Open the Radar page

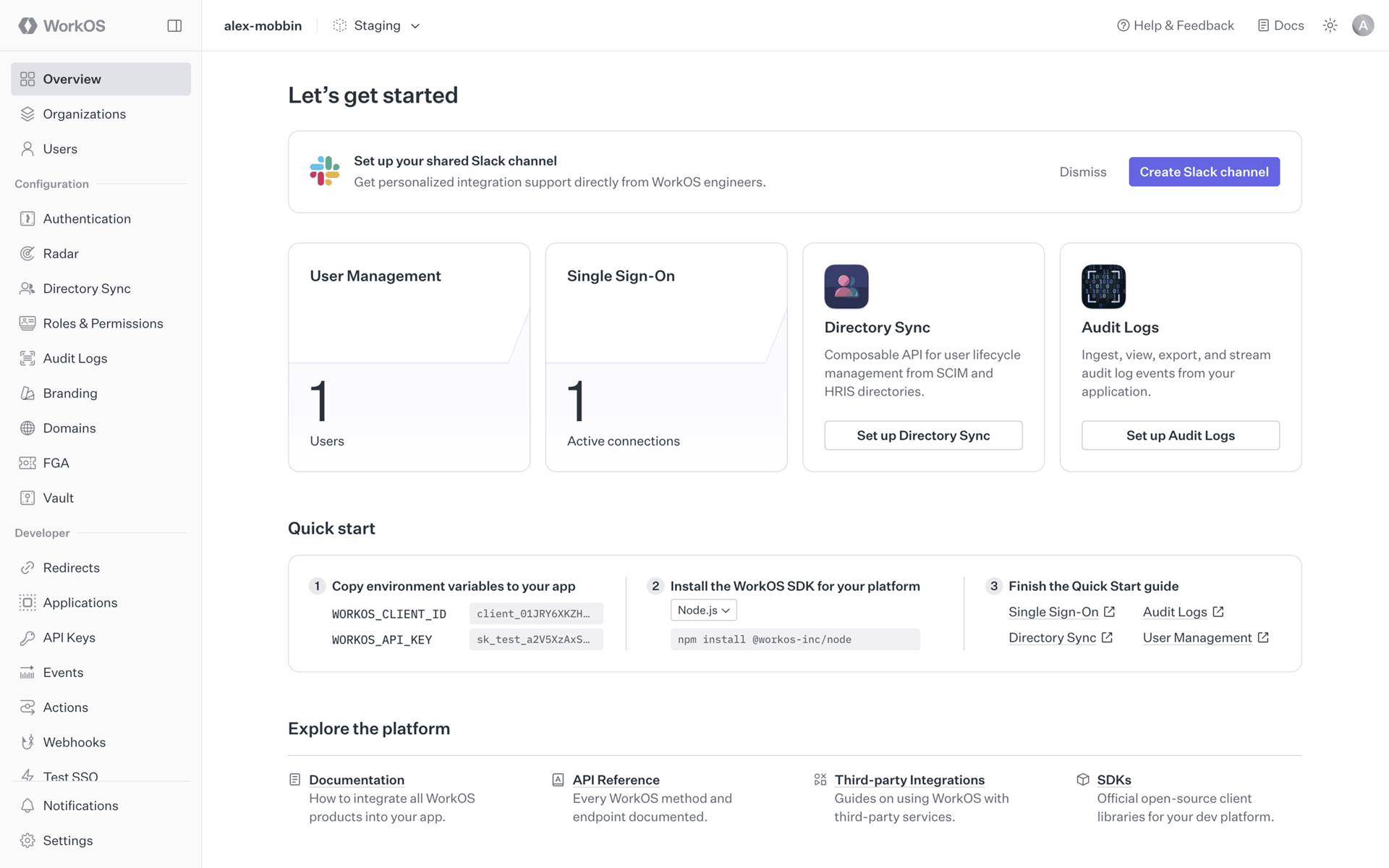[x=101, y=253]
